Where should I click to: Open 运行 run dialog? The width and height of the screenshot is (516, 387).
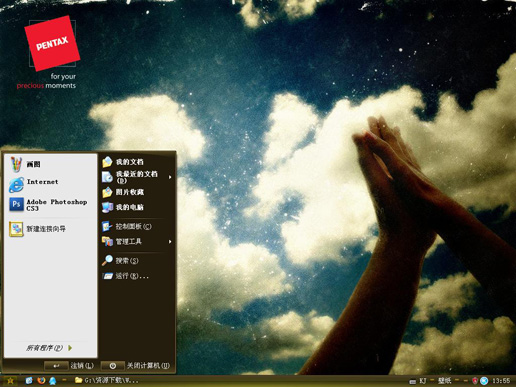point(137,276)
